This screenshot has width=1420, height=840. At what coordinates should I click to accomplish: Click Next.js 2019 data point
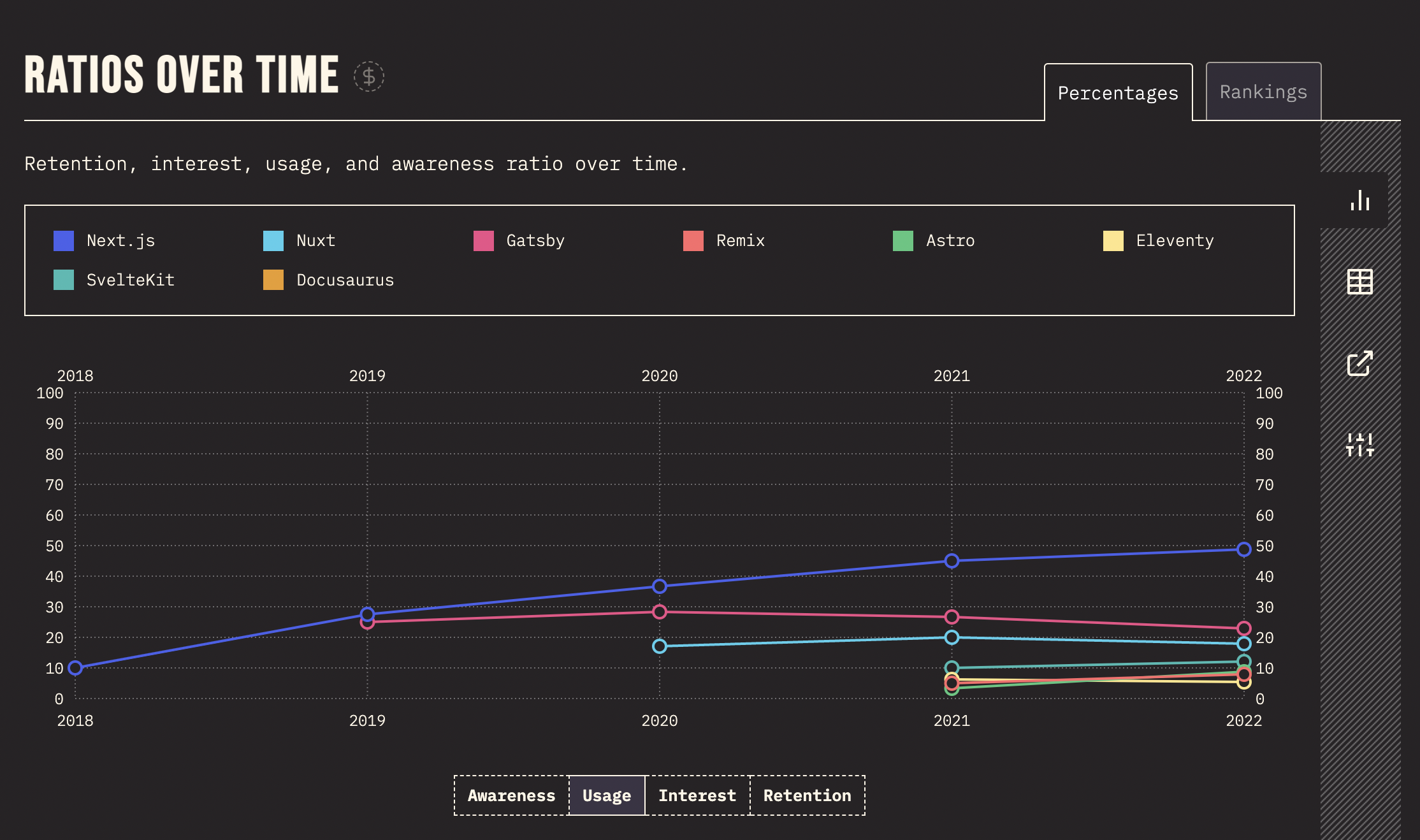[x=367, y=614]
